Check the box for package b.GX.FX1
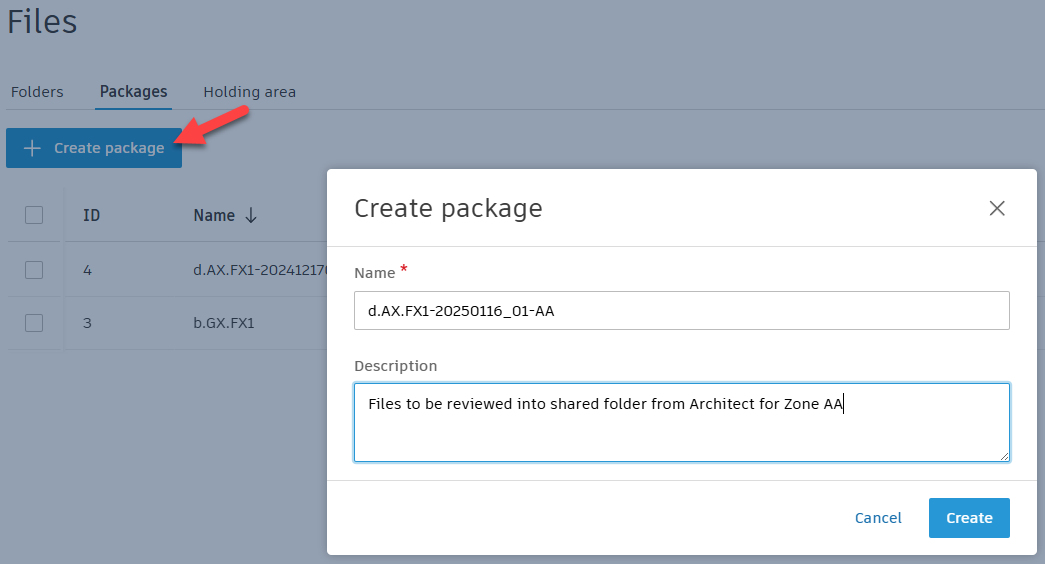 point(34,323)
